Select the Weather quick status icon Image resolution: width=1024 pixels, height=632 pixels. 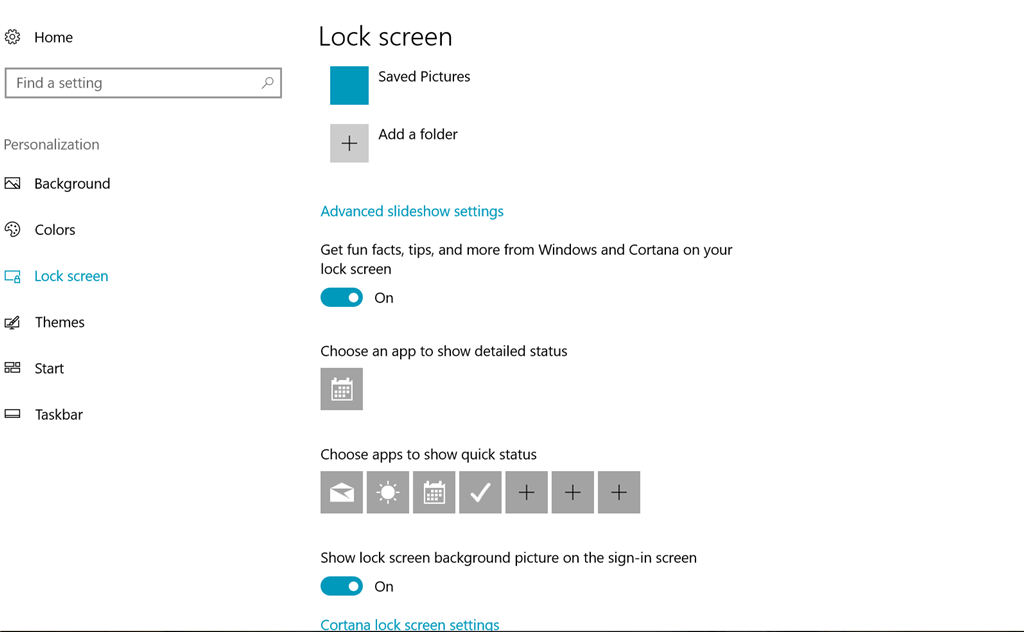click(x=388, y=492)
